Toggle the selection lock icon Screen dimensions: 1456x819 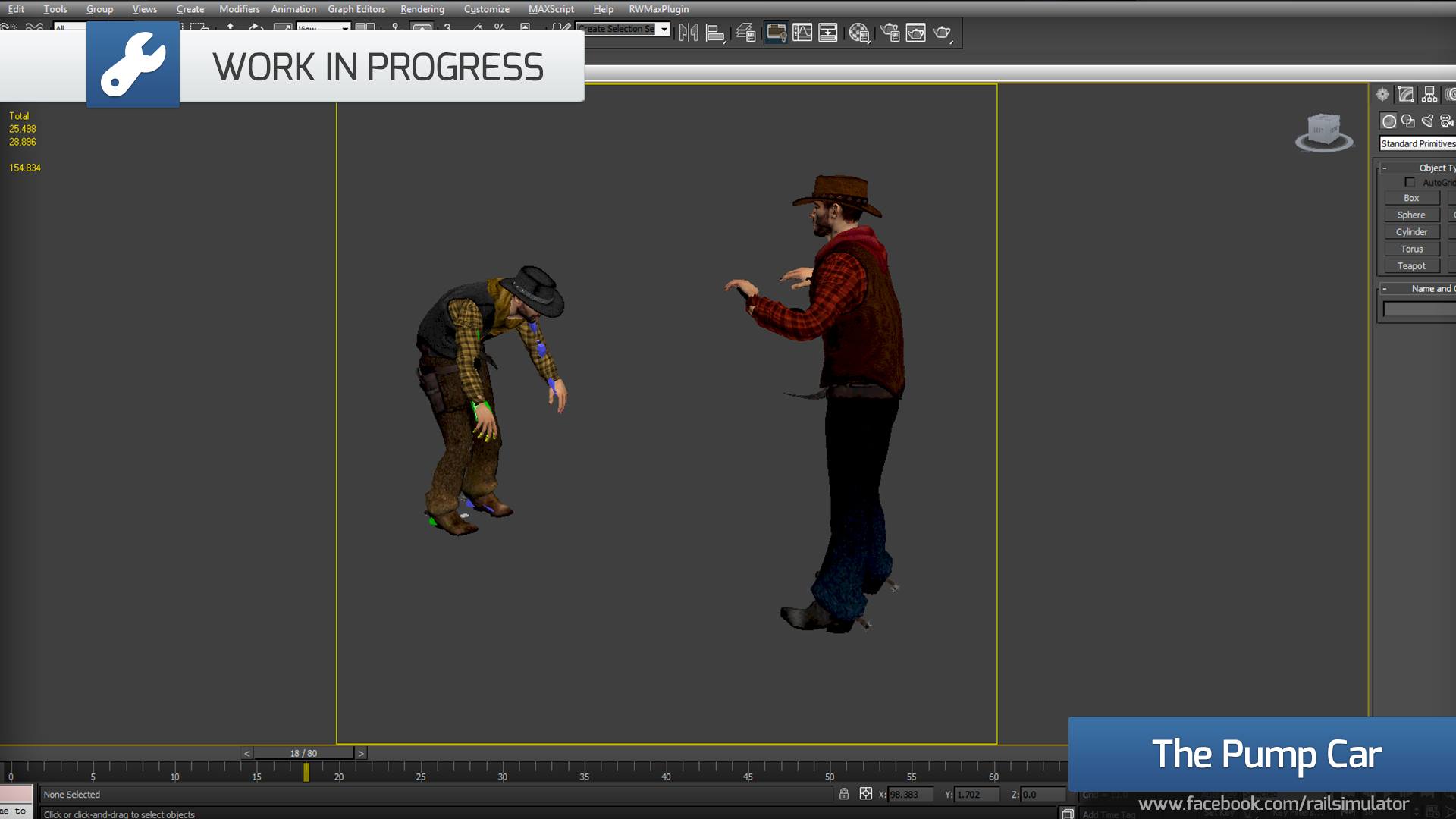click(844, 794)
